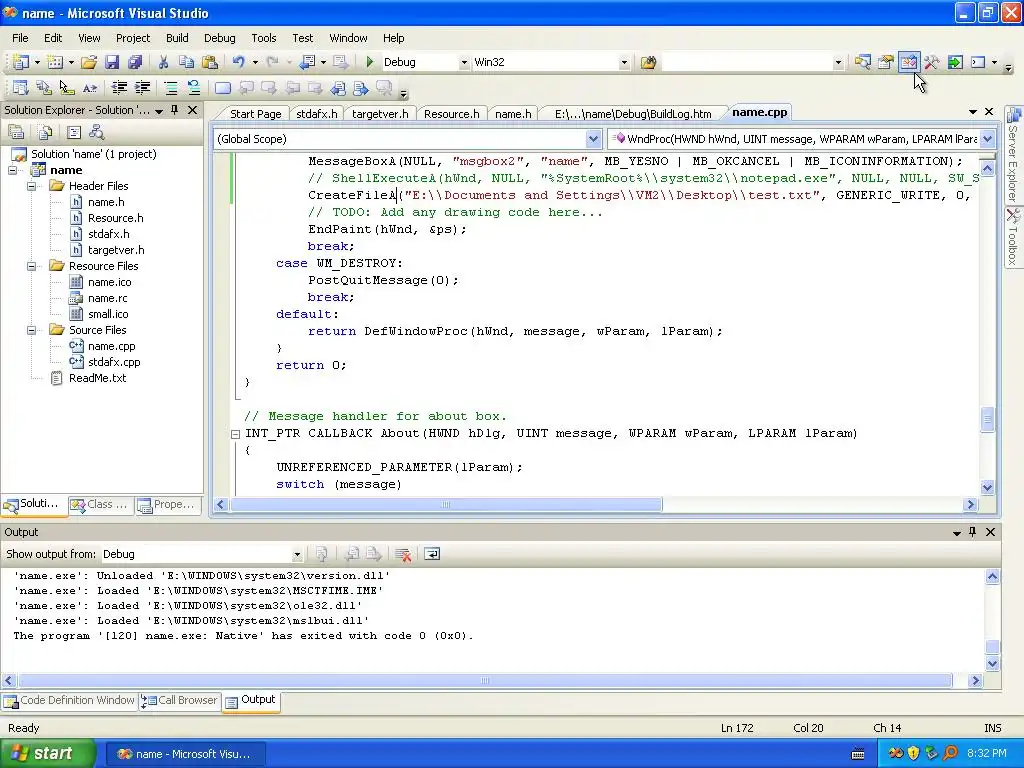The width and height of the screenshot is (1024, 768).
Task: Open the Properties Window toolbar icon
Action: 886,62
